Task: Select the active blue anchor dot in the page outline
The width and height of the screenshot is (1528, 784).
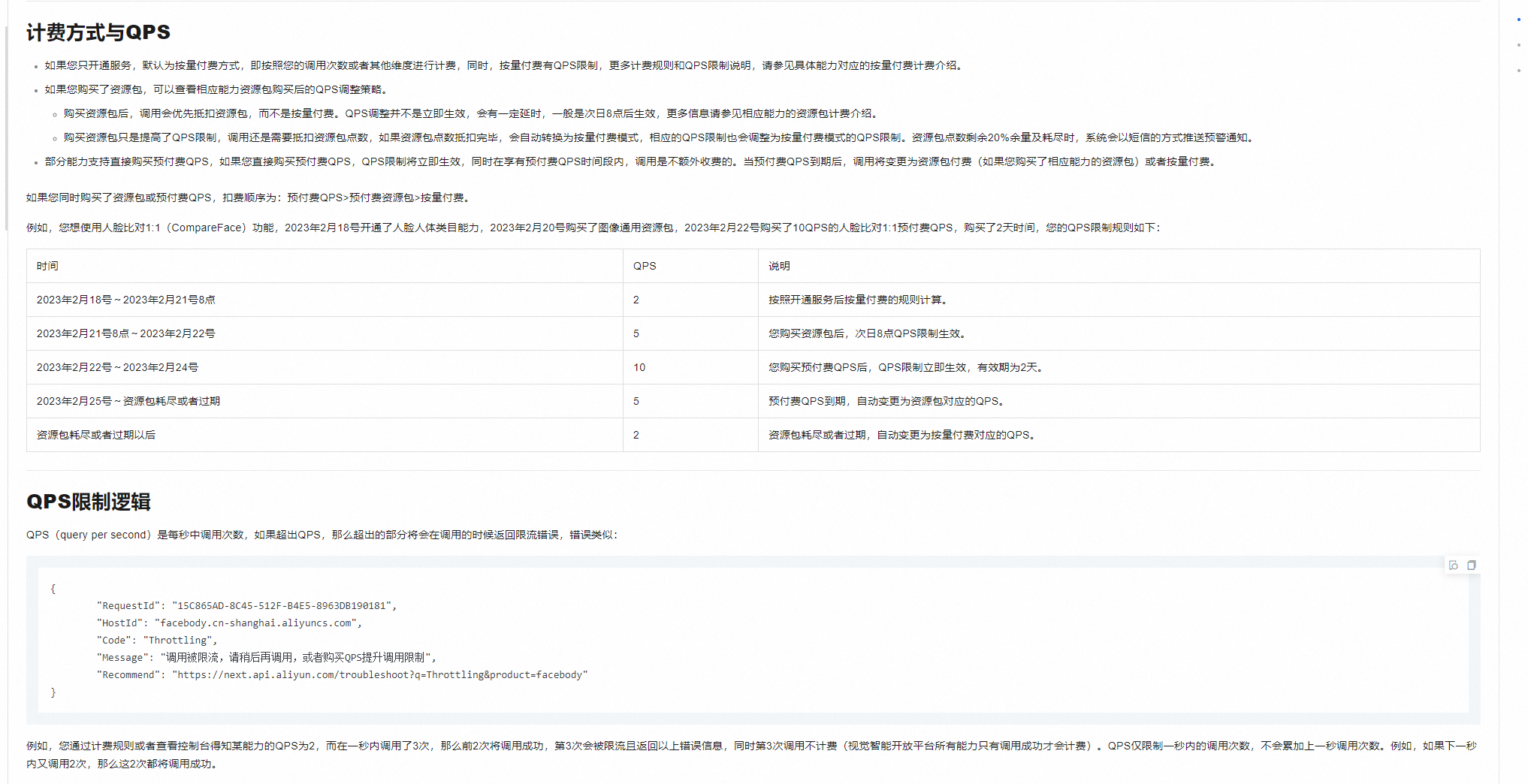Action: [1519, 20]
